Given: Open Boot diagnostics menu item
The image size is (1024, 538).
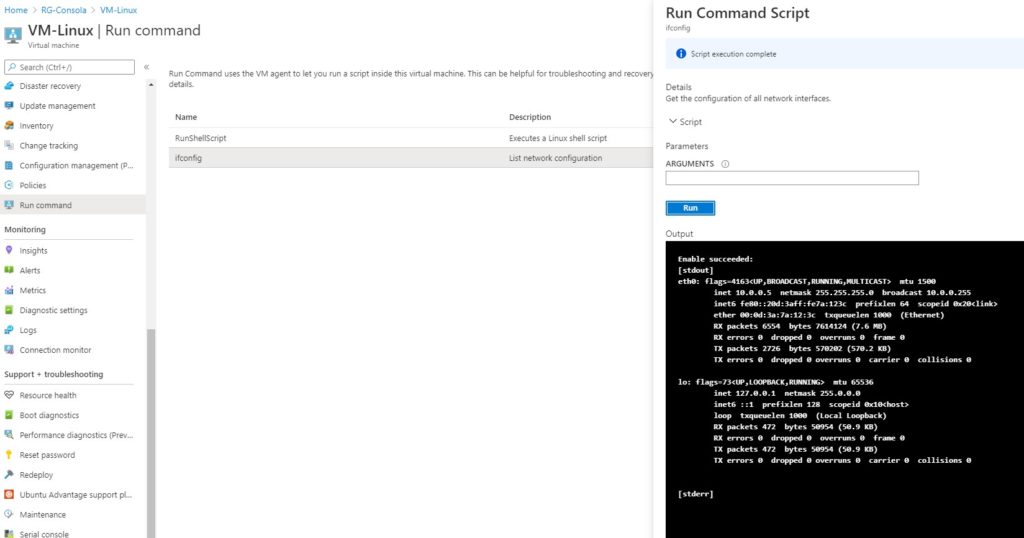Looking at the screenshot, I should [x=49, y=415].
